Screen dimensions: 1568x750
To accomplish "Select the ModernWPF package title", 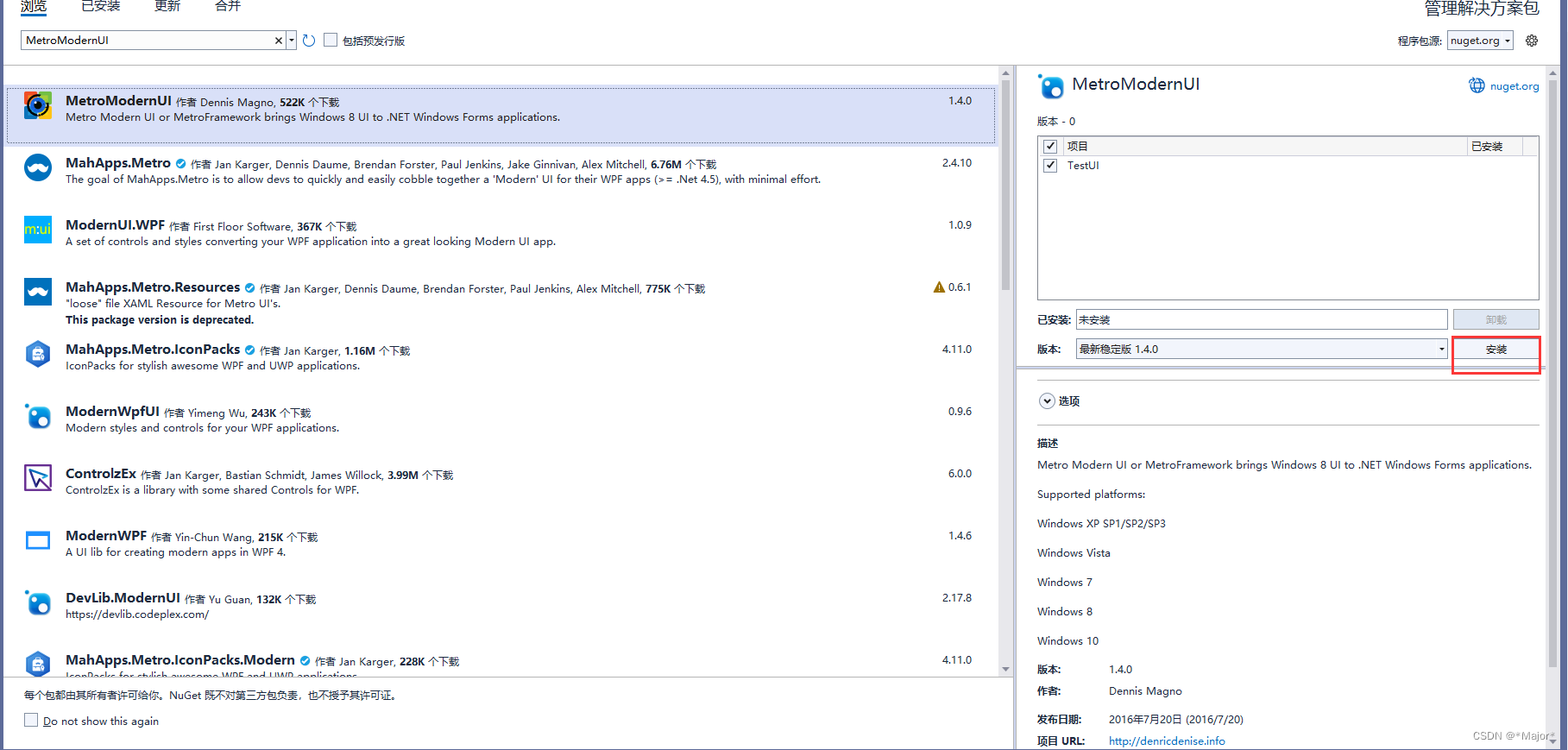I will click(x=106, y=536).
